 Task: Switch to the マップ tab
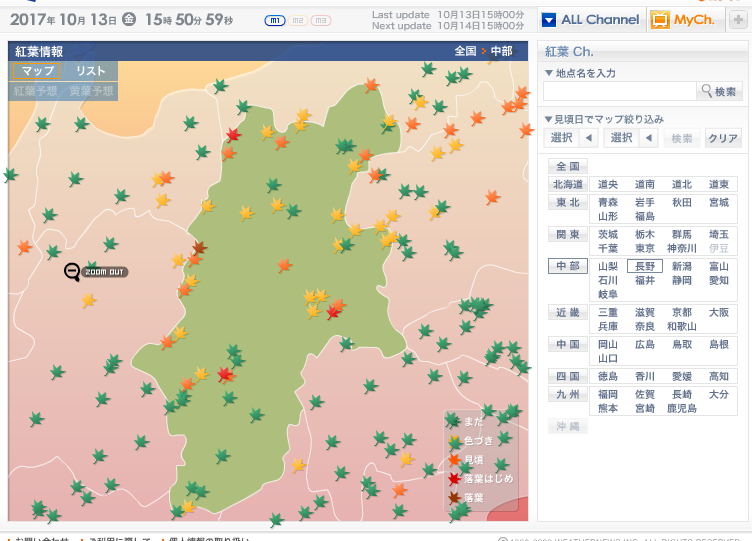pos(36,71)
